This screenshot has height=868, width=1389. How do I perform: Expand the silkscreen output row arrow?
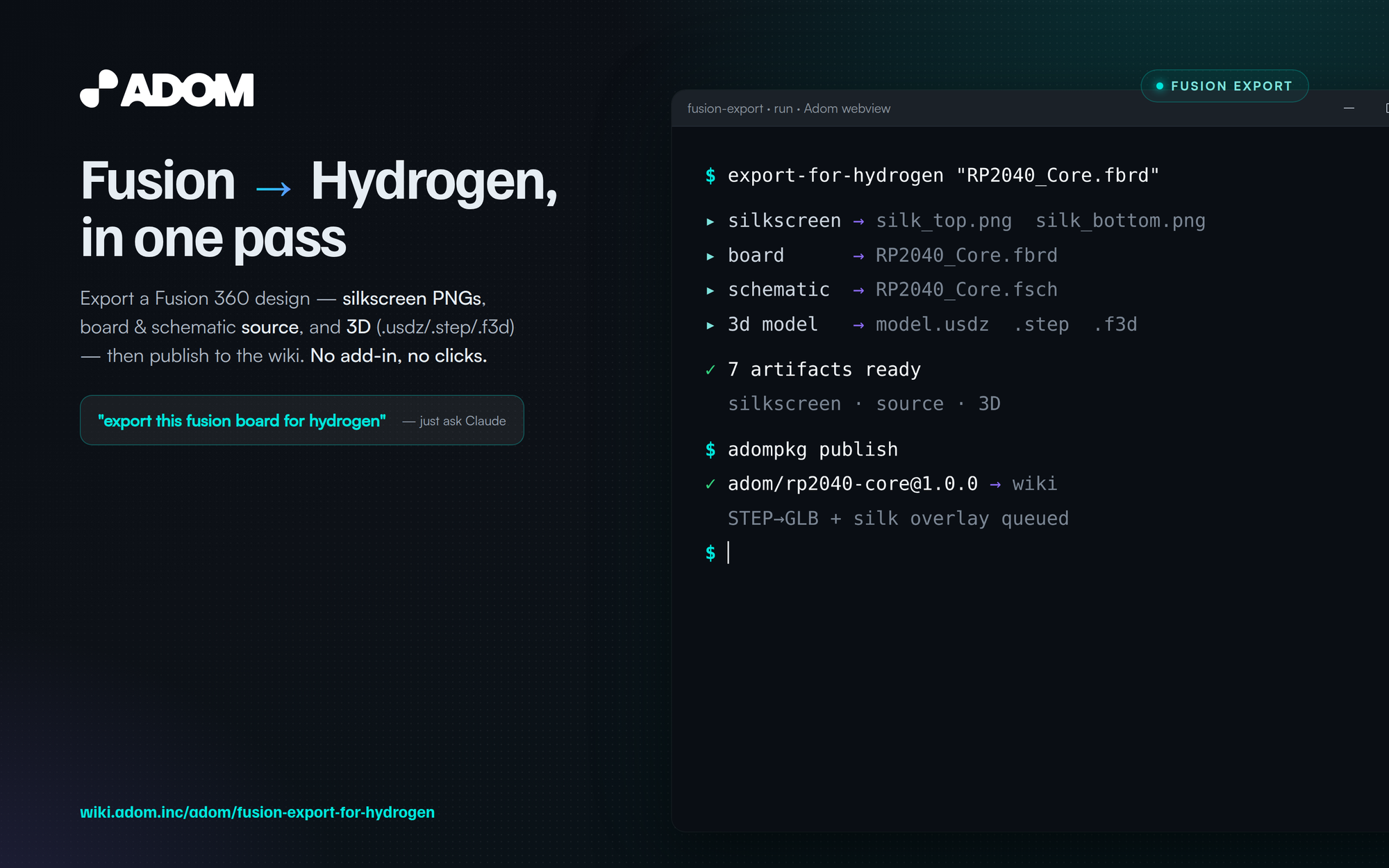(x=710, y=222)
